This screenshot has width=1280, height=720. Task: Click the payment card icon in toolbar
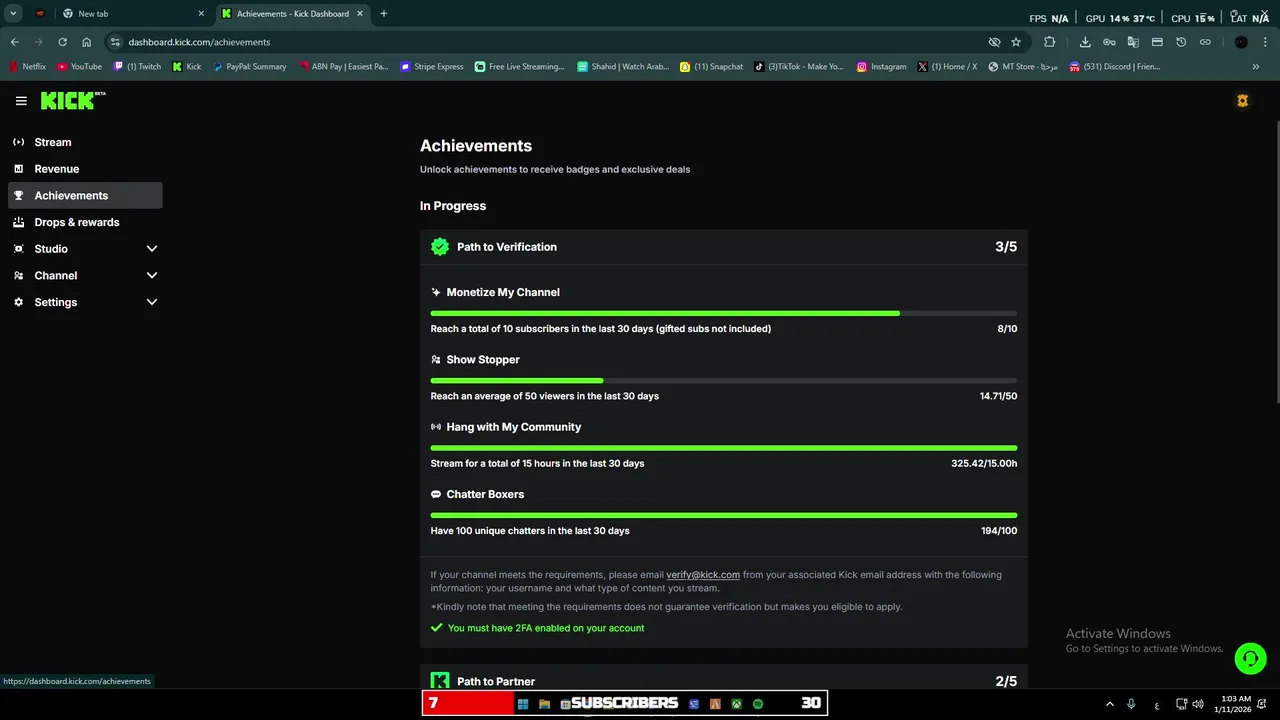point(1157,42)
